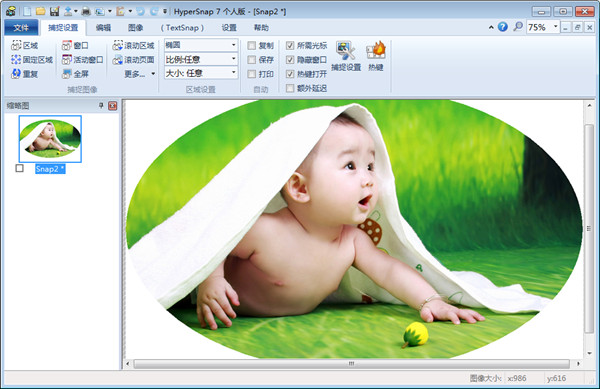Open dropdown arrow next to upload icon
The height and width of the screenshot is (389, 600).
pos(76,11)
